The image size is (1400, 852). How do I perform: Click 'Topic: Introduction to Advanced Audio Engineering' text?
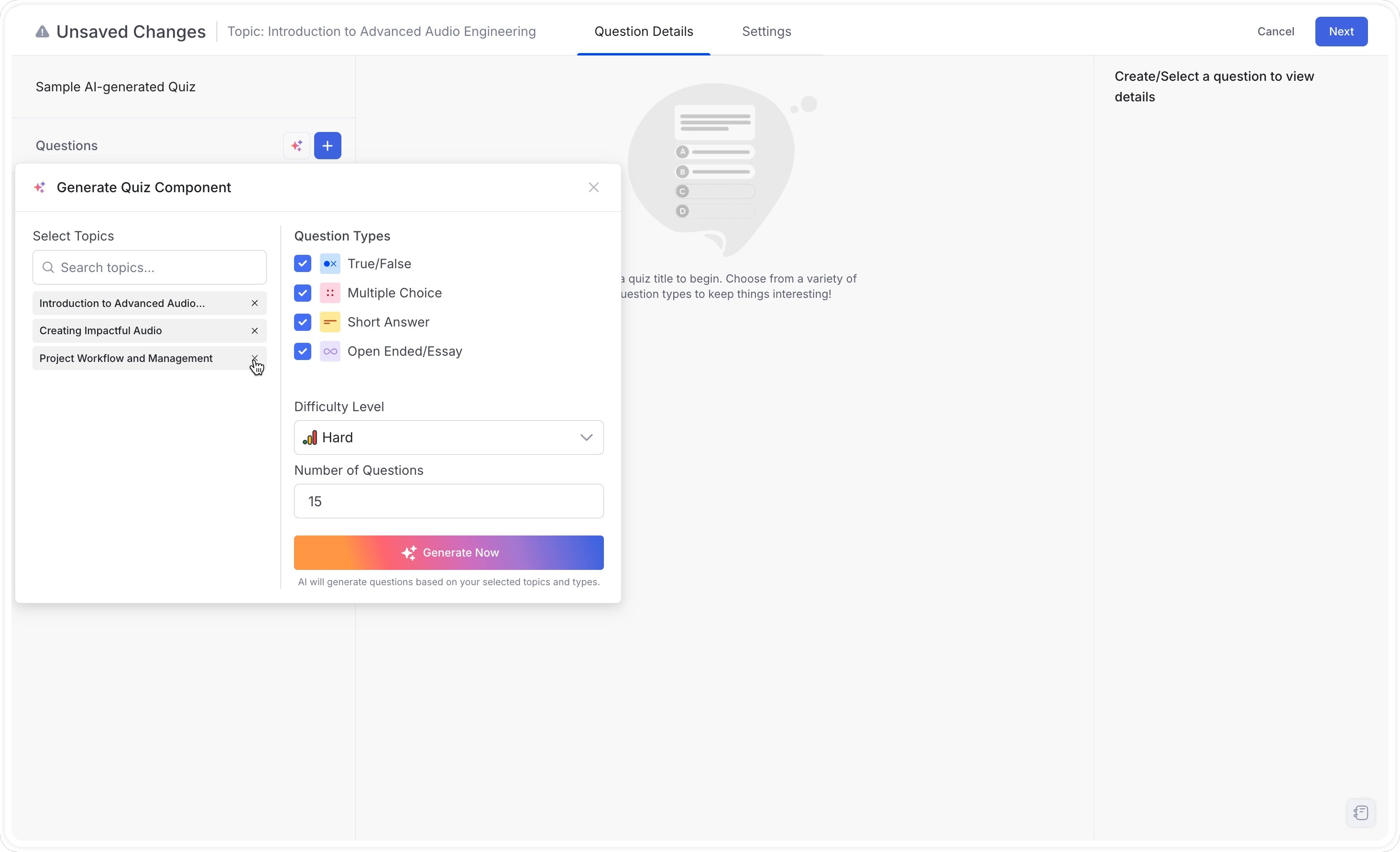[x=382, y=32]
